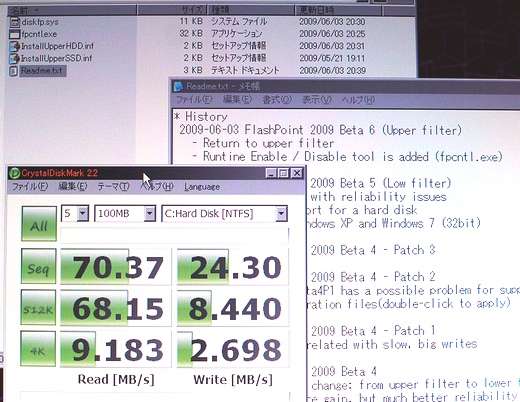Click '2009 Beta 4 - Patch 1' line
520x402 pixels.
[x=373, y=331]
